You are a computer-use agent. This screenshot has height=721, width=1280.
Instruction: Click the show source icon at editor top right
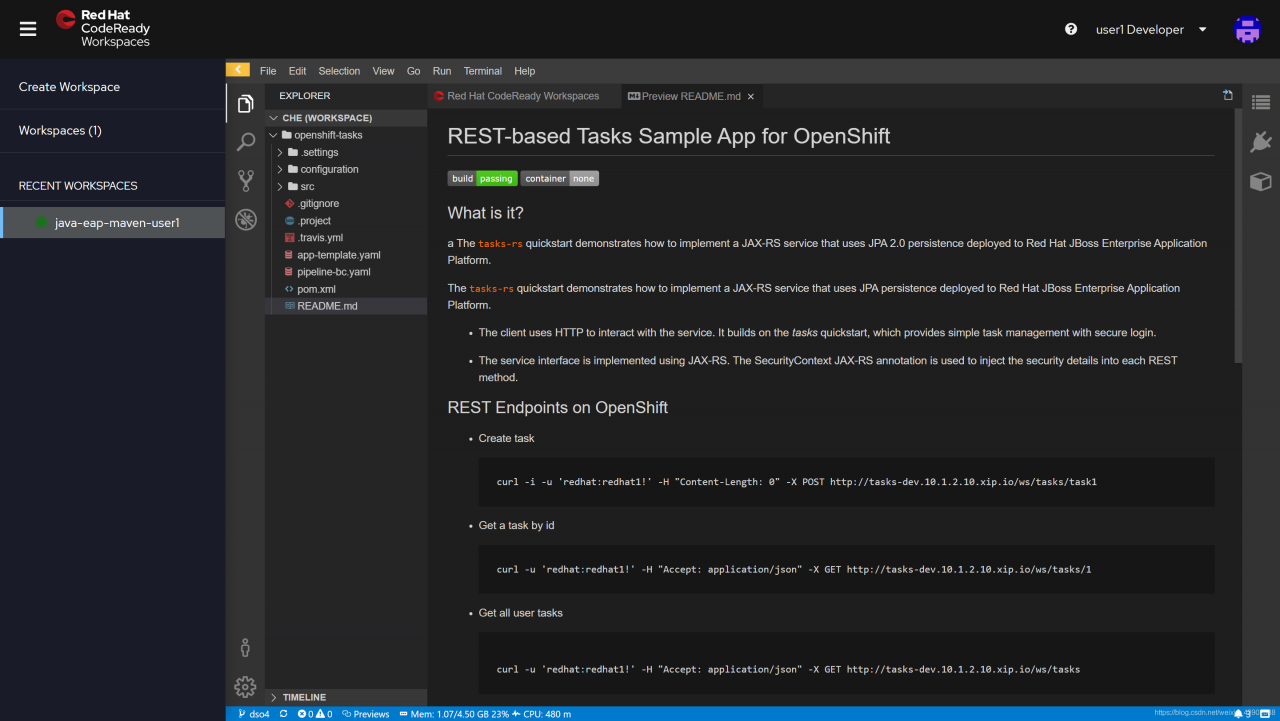pos(1228,95)
